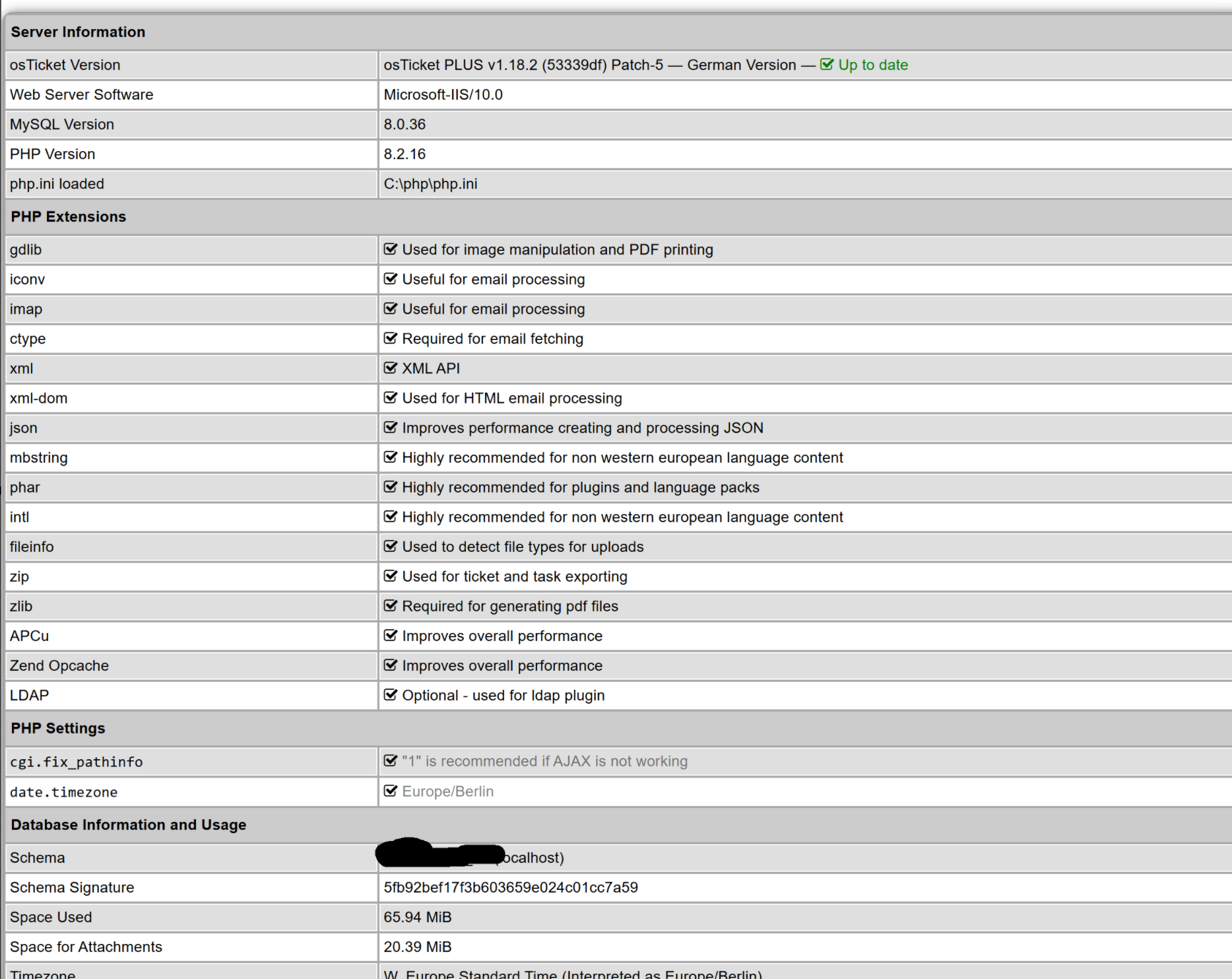Click the Up to date link text

click(x=872, y=65)
